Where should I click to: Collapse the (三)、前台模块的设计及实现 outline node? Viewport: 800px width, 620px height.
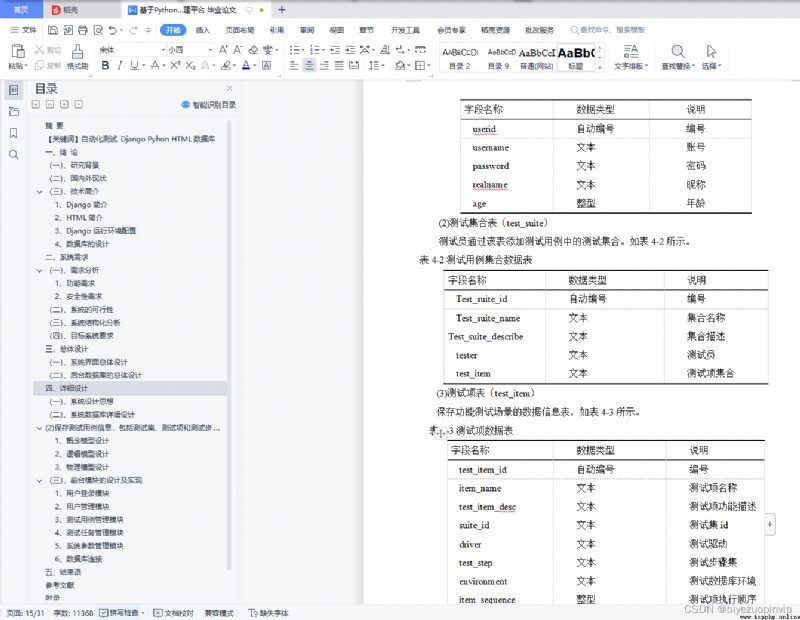point(39,481)
